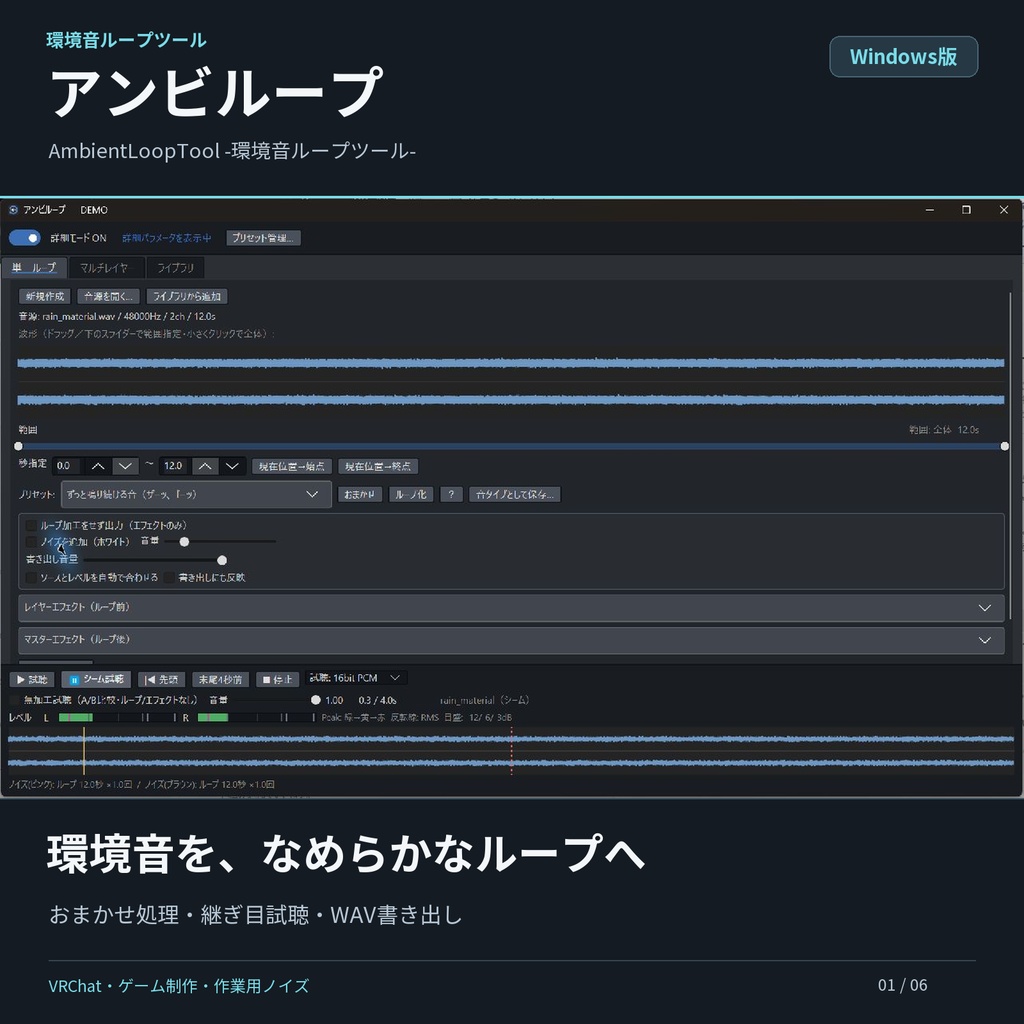The image size is (1024, 1024).
Task: Enable 書き出しにも反映 checkbox
Action: tap(169, 577)
